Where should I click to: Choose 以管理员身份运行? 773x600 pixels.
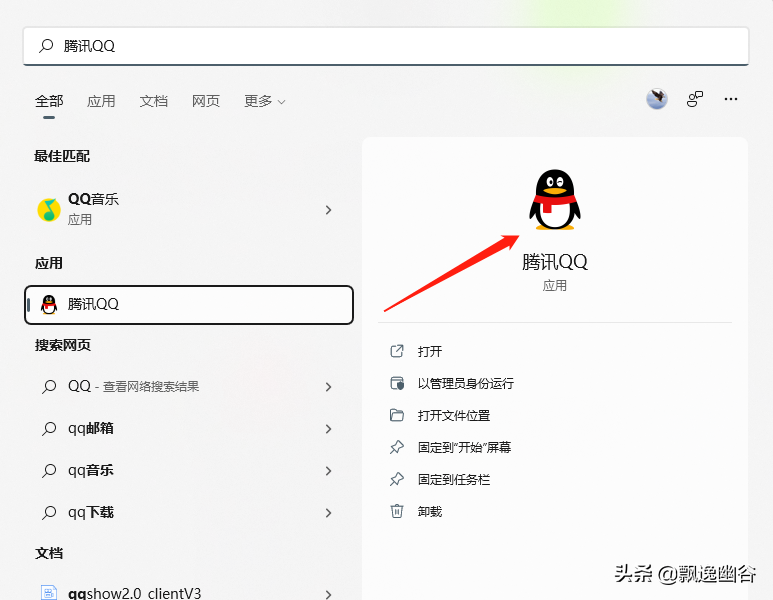coord(465,384)
